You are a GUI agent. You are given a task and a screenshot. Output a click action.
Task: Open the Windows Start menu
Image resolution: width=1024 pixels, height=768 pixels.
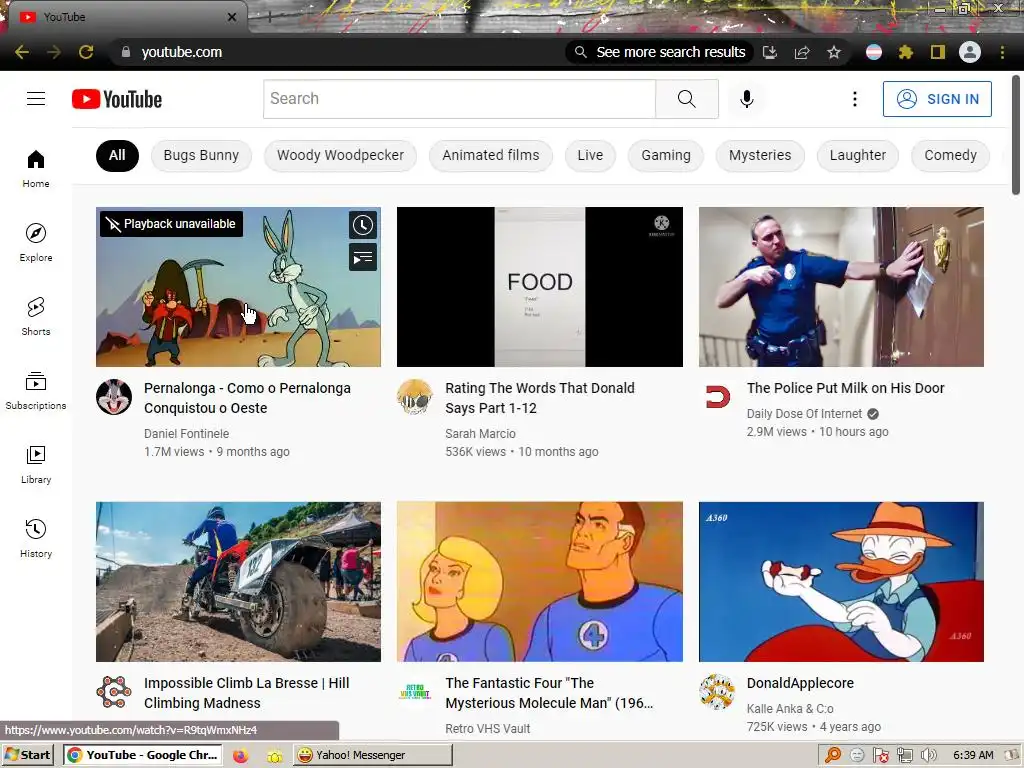[27, 755]
